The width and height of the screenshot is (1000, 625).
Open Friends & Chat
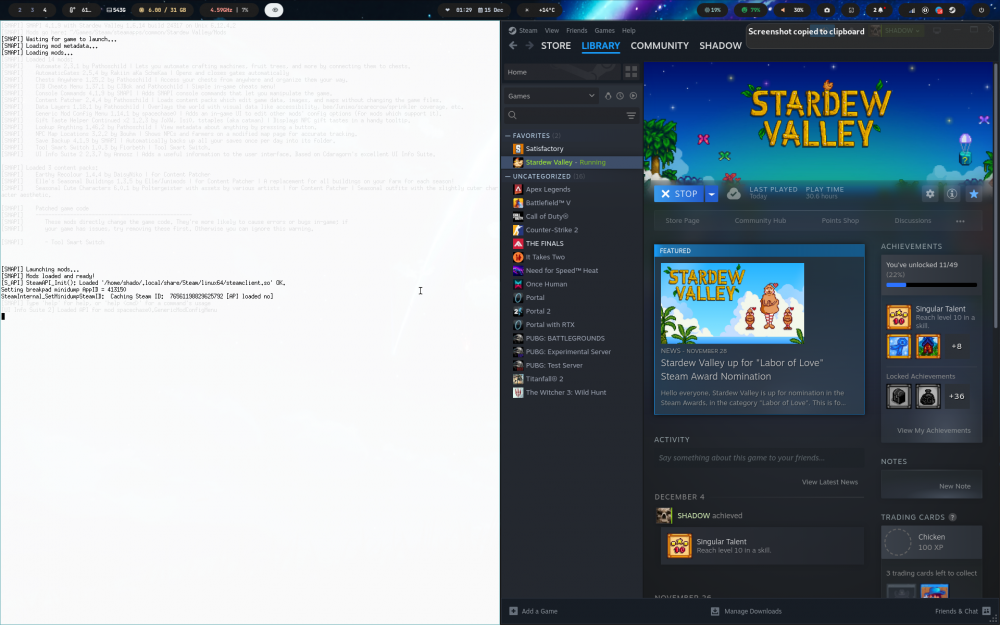click(x=962, y=611)
